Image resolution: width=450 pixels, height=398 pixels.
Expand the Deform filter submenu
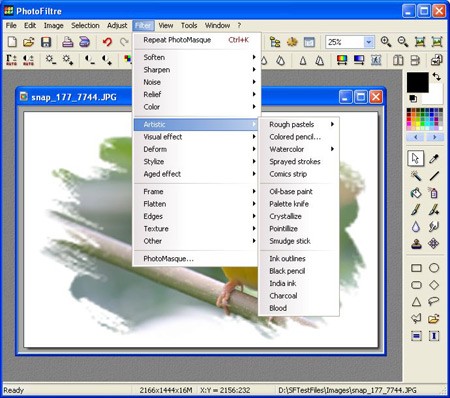(x=195, y=149)
